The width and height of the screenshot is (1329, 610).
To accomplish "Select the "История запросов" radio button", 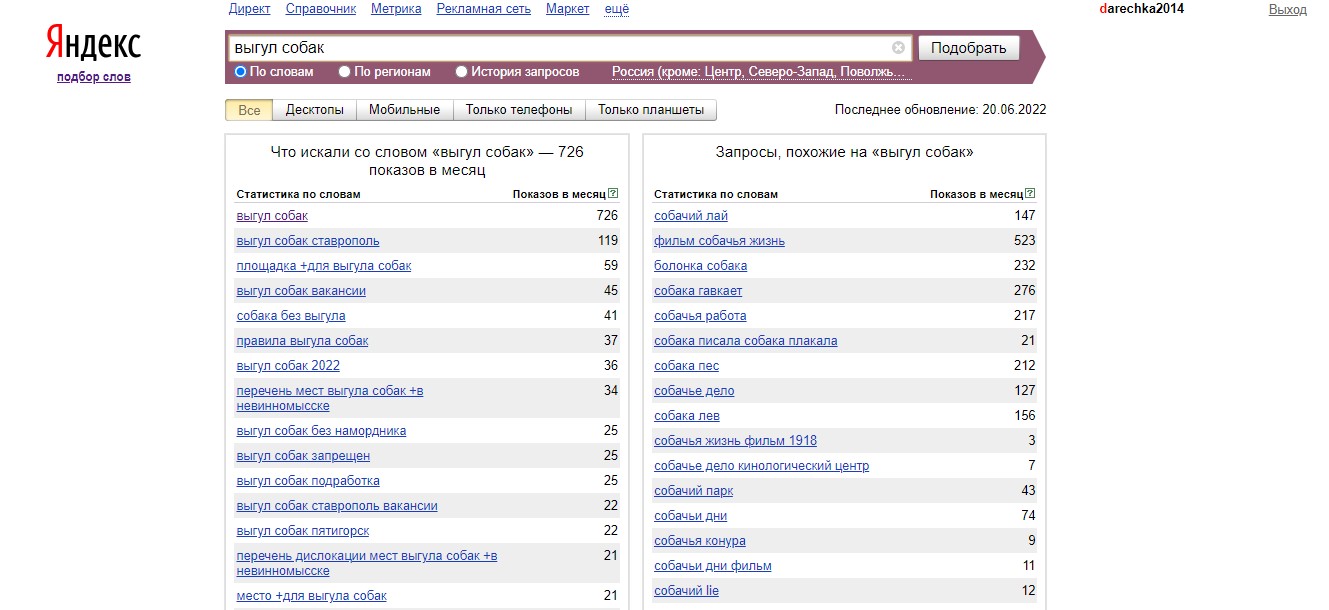I will tap(462, 72).
